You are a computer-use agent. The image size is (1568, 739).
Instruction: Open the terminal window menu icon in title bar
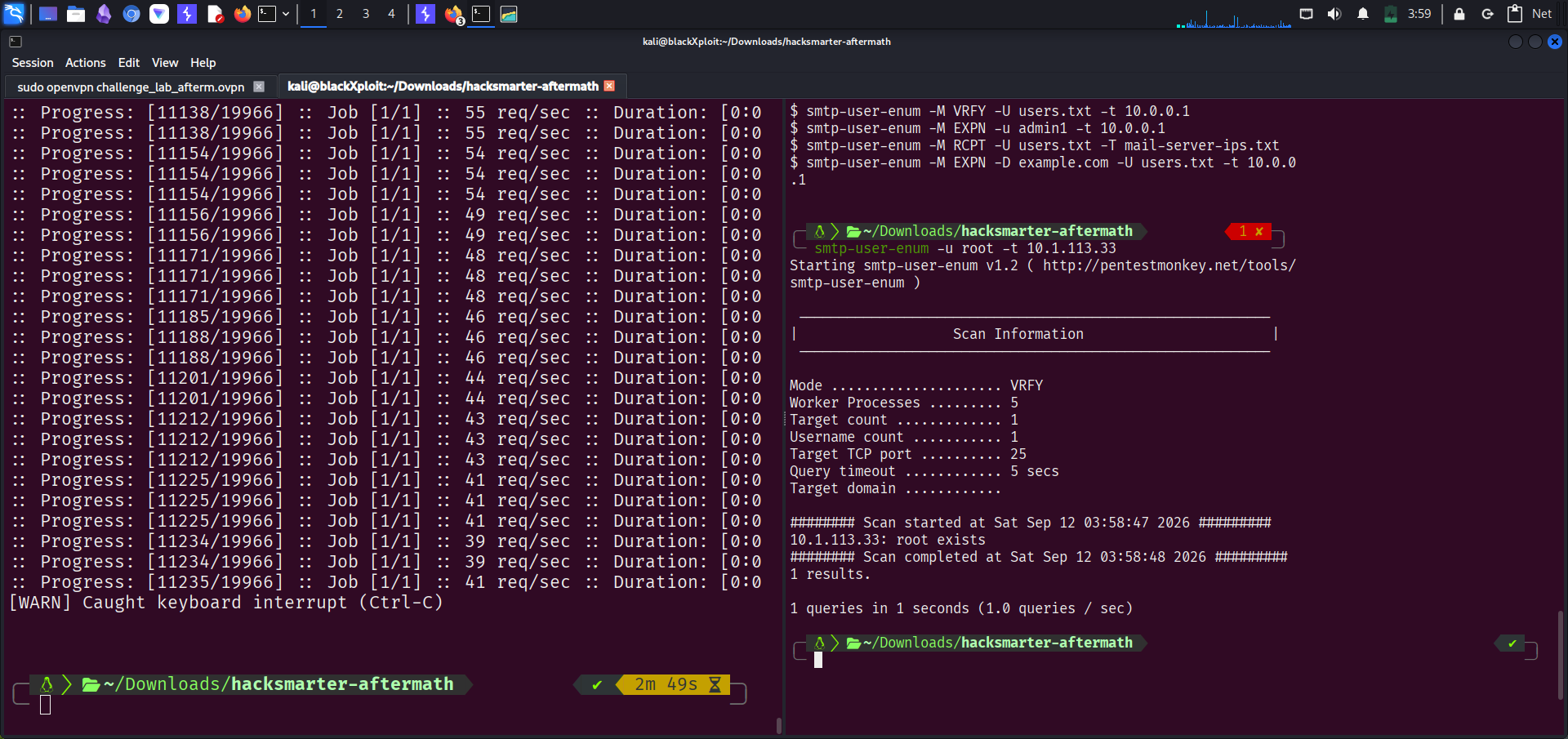tap(16, 42)
